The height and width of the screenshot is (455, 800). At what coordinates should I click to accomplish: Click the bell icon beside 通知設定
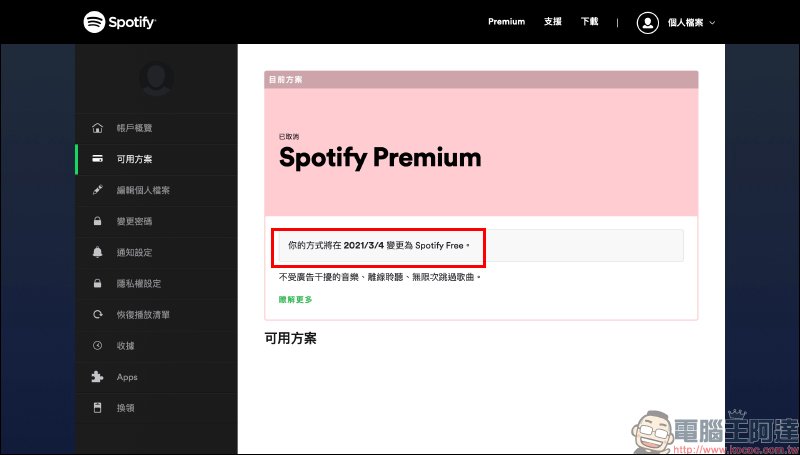97,252
